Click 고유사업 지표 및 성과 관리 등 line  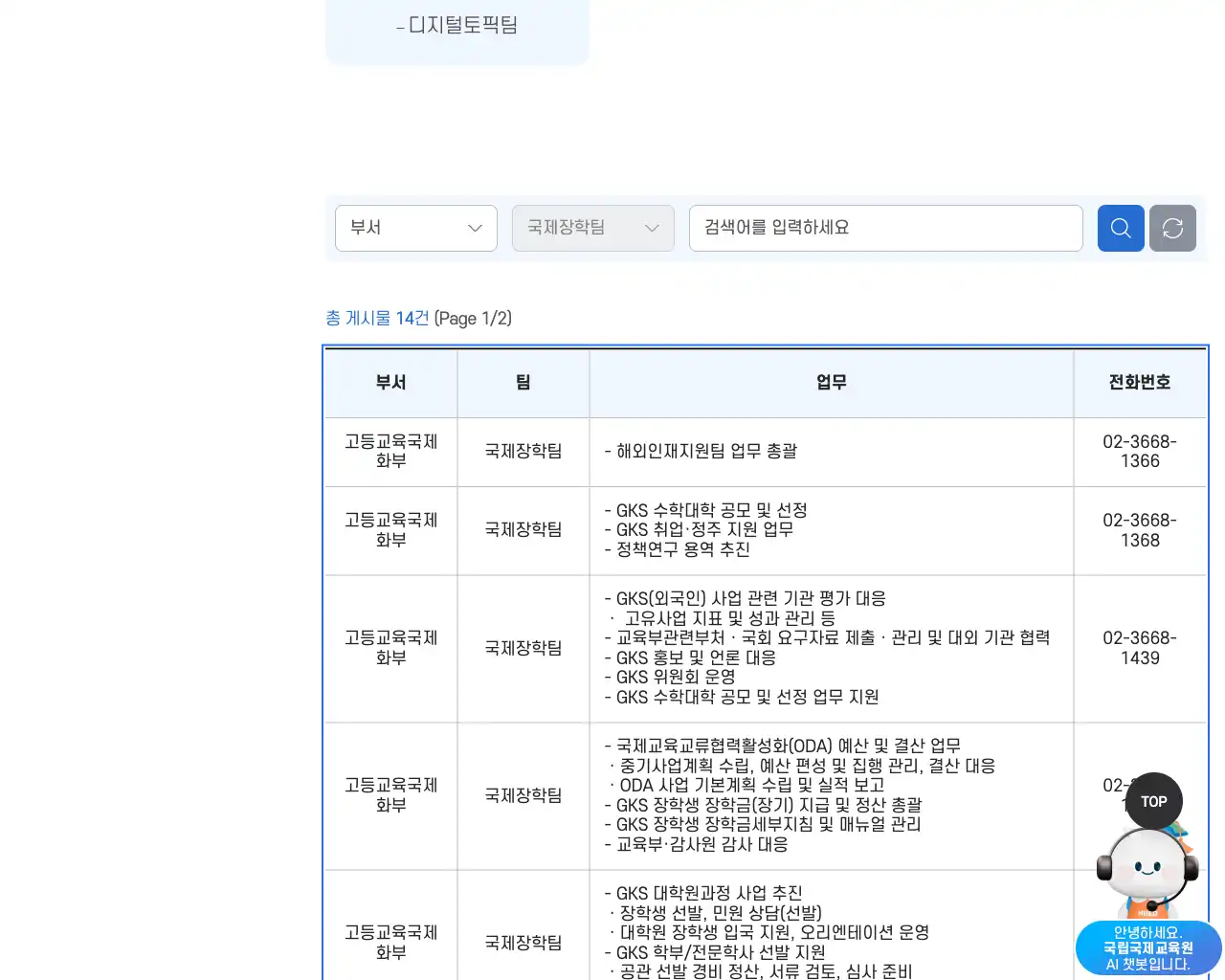click(x=723, y=618)
